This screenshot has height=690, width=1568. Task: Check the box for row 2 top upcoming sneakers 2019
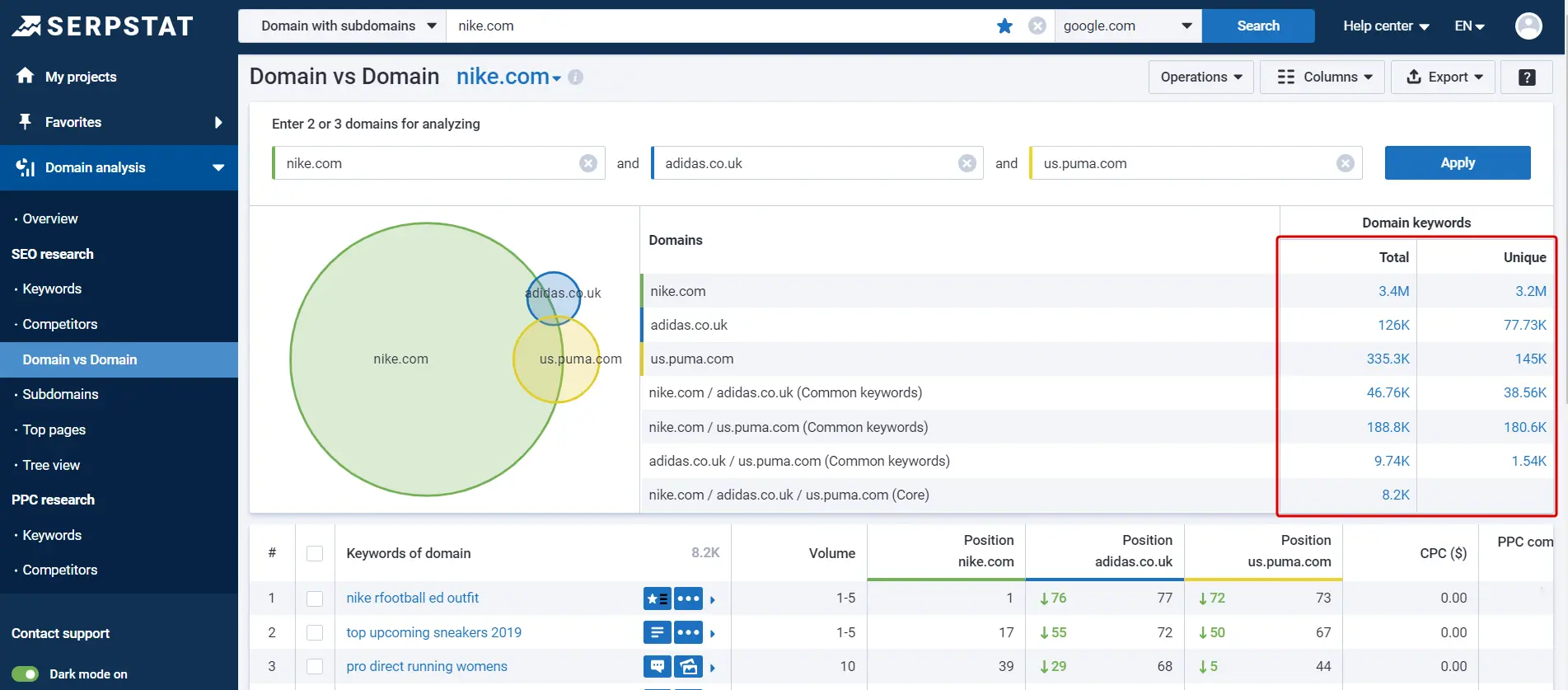click(315, 632)
